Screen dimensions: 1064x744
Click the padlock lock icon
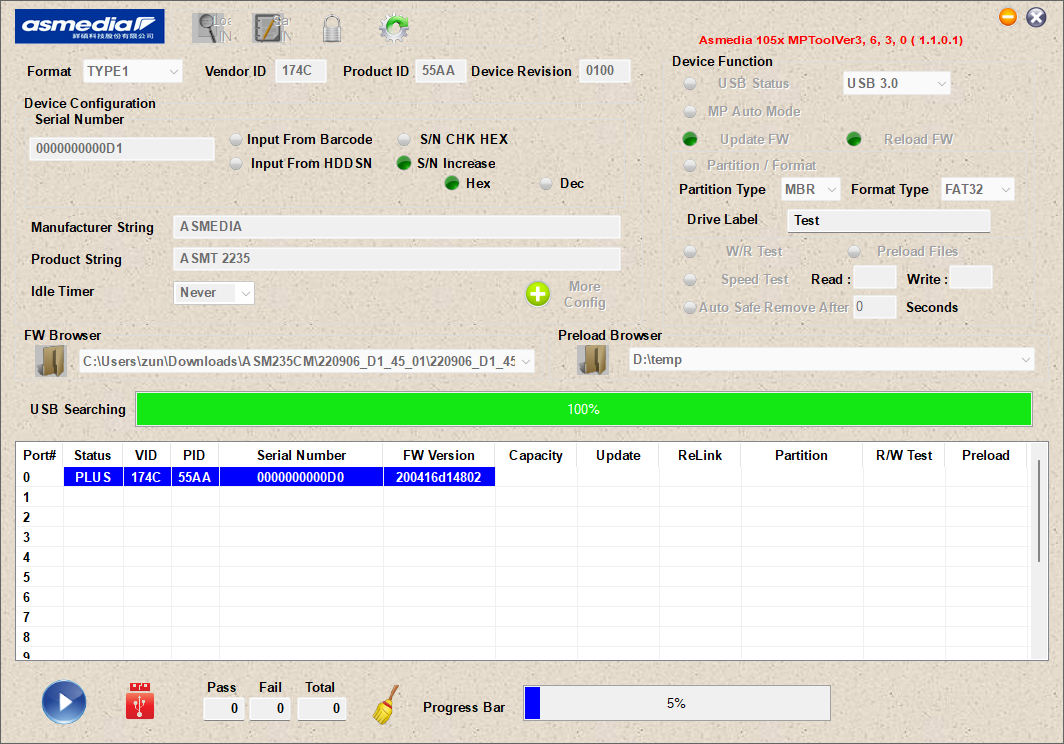(x=332, y=28)
